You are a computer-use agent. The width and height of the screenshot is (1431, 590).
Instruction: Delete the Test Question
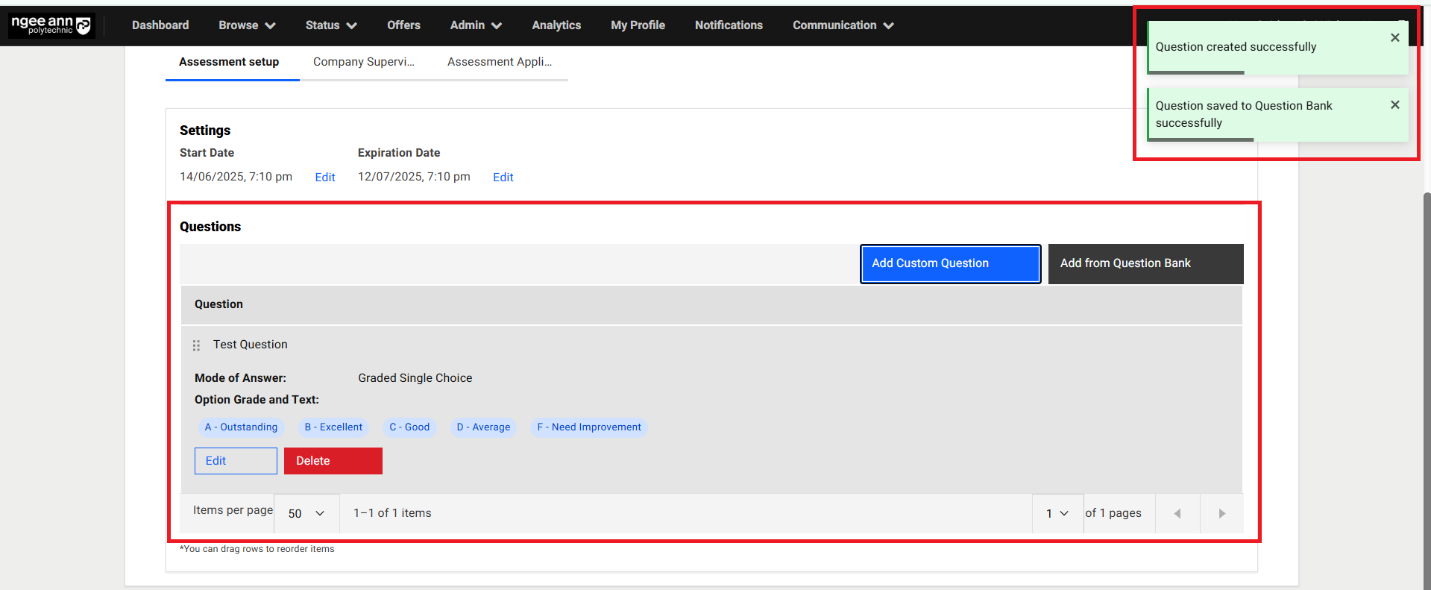pyautogui.click(x=332, y=461)
